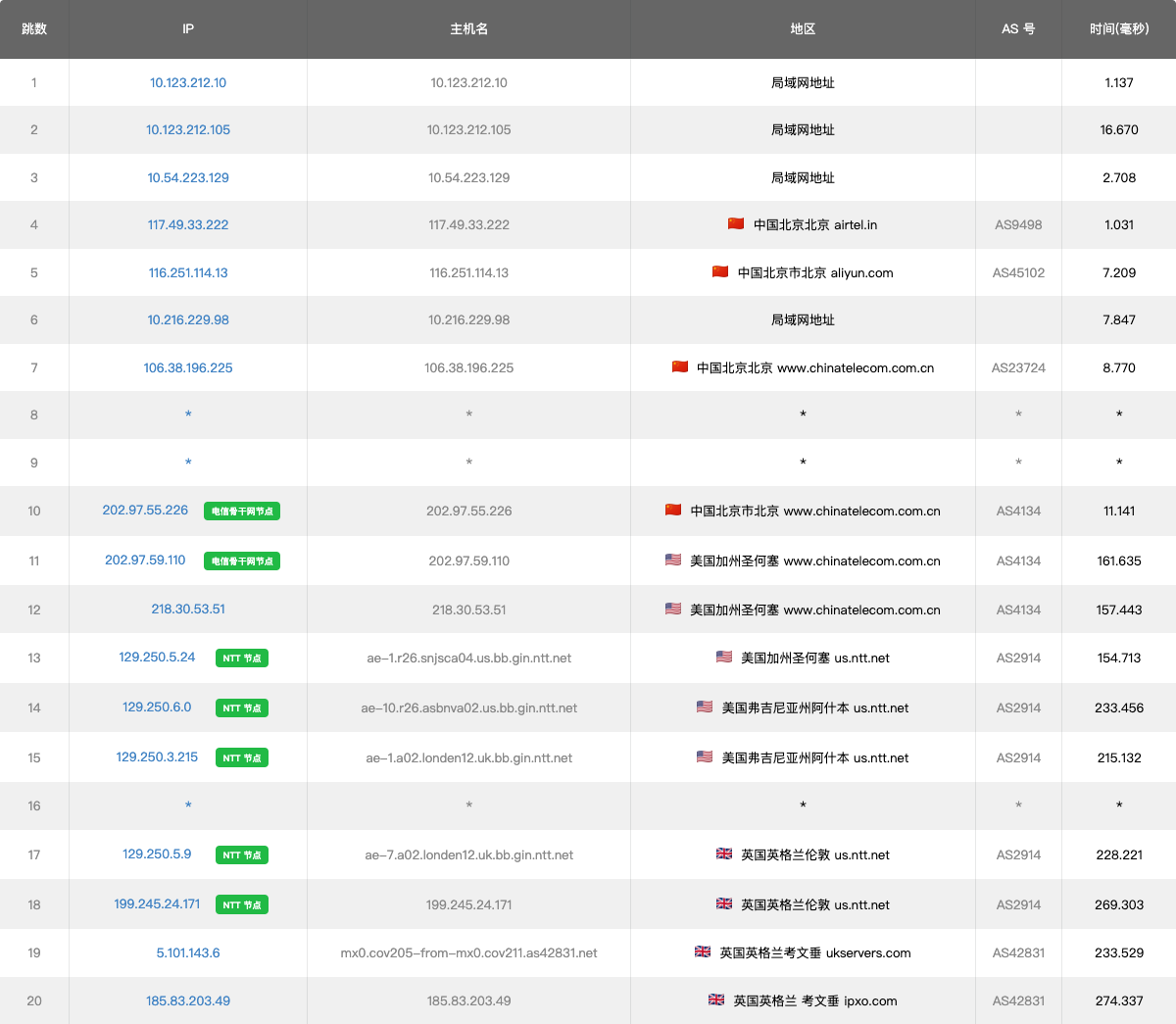The width and height of the screenshot is (1176, 1024).
Task: Open the 5.101.143.6 IP address link
Action: point(188,953)
